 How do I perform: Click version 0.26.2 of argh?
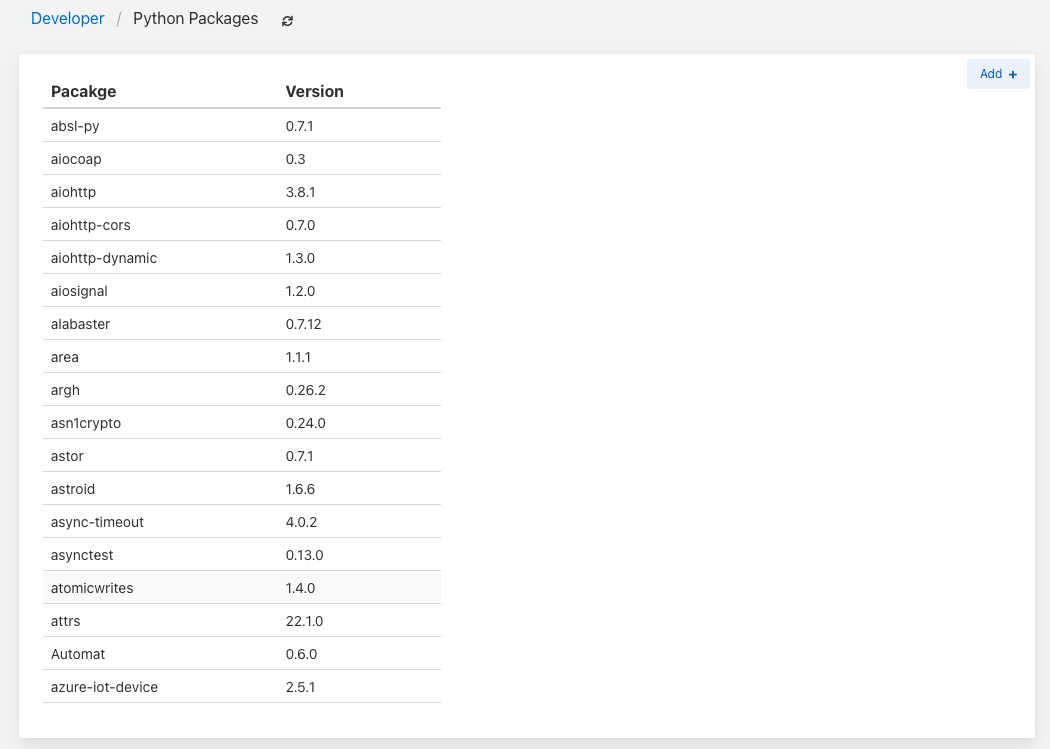pos(305,390)
